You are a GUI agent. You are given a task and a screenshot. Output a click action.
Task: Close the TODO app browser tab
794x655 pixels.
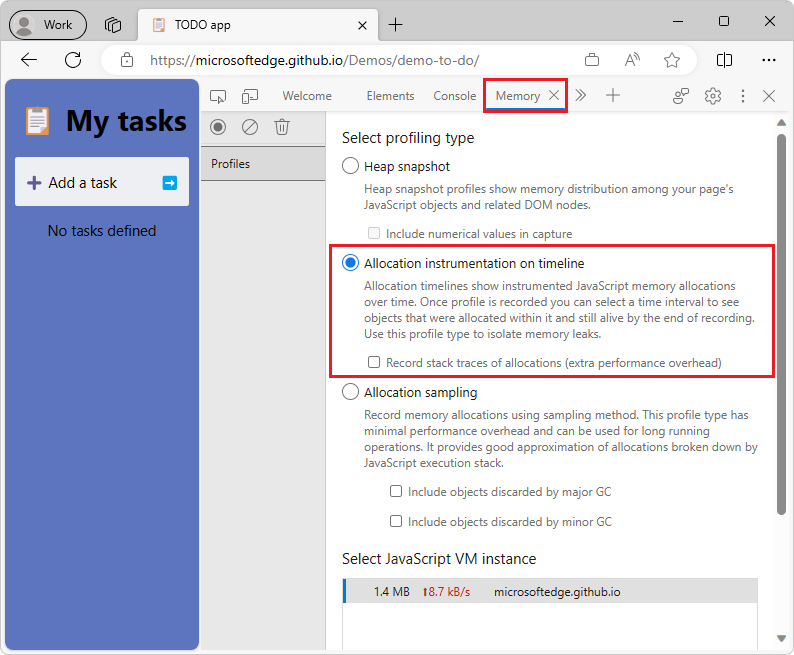click(x=363, y=25)
